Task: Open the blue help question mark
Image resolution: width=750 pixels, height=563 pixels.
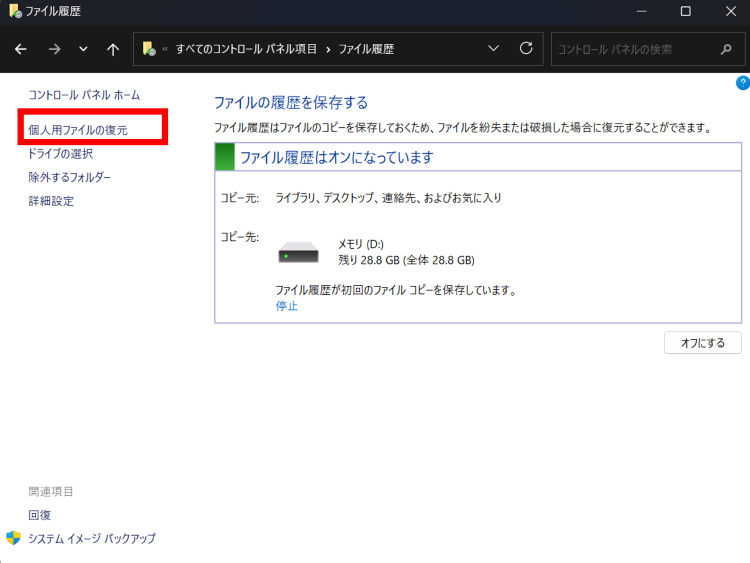Action: point(742,83)
